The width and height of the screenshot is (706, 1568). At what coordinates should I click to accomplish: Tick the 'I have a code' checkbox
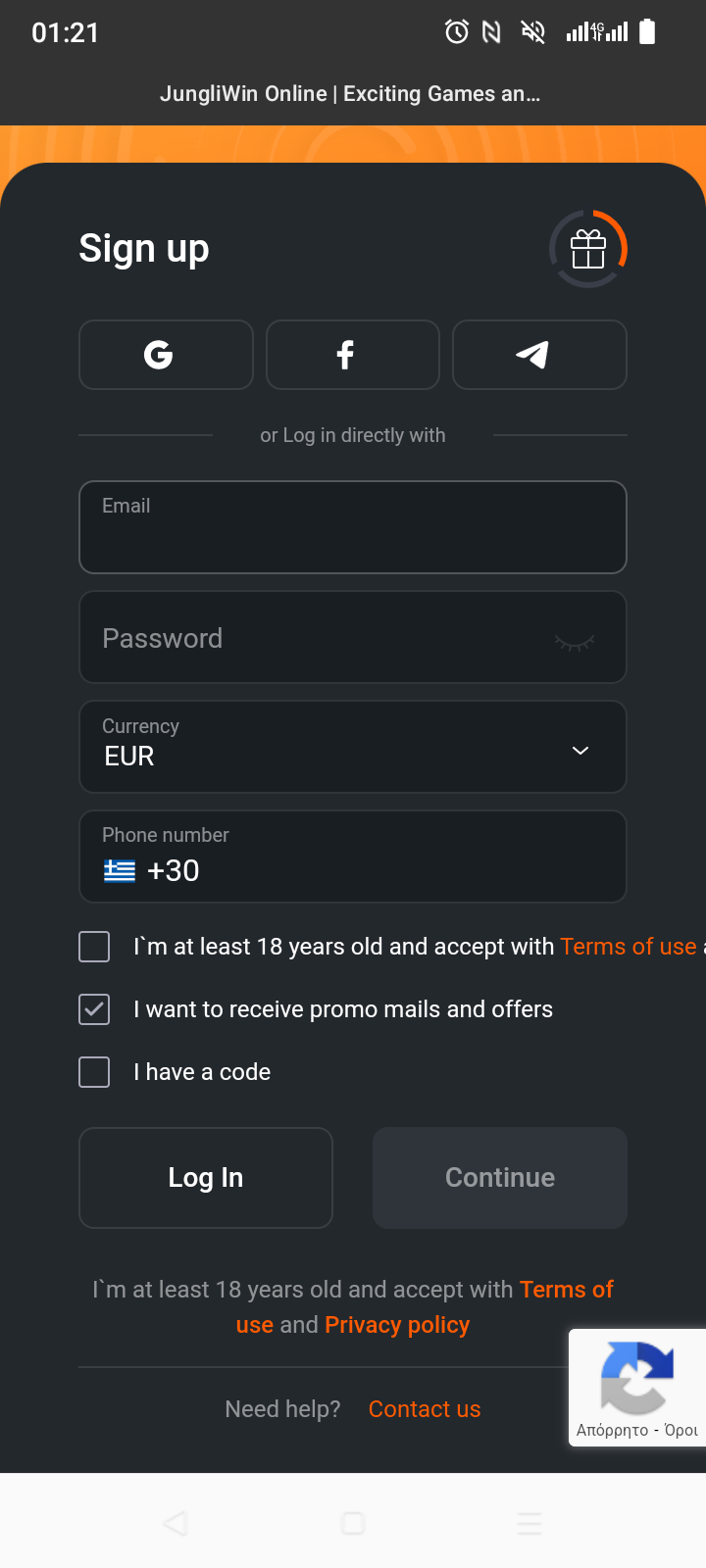coord(94,1072)
